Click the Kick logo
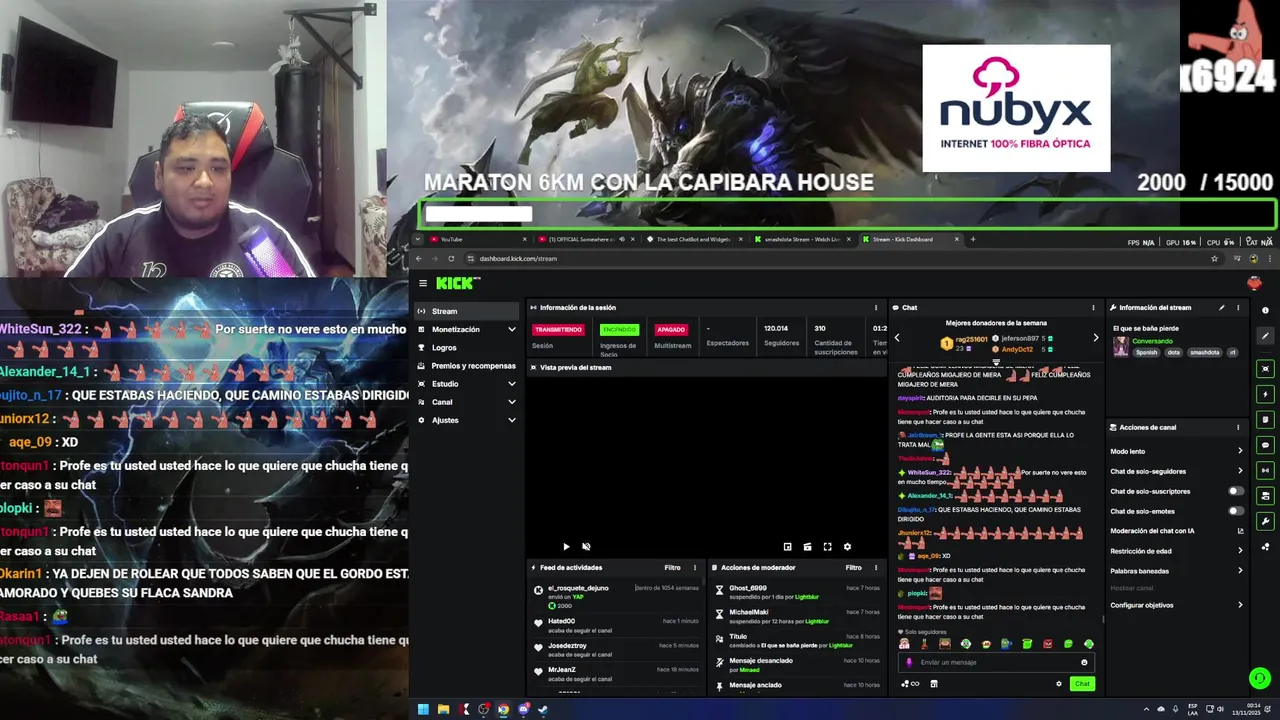Image resolution: width=1280 pixels, height=720 pixels. coord(458,283)
